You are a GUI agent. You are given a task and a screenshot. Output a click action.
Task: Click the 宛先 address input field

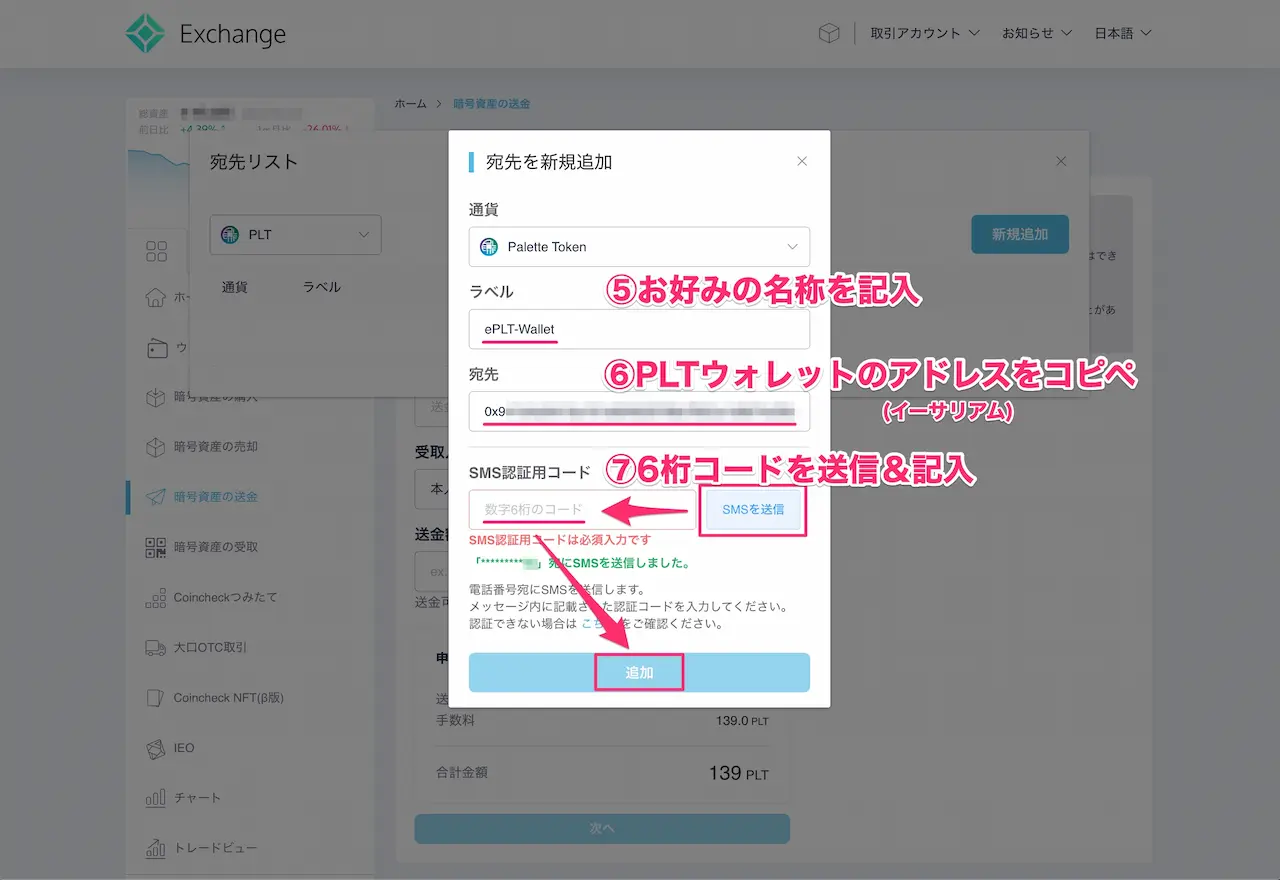coord(639,411)
